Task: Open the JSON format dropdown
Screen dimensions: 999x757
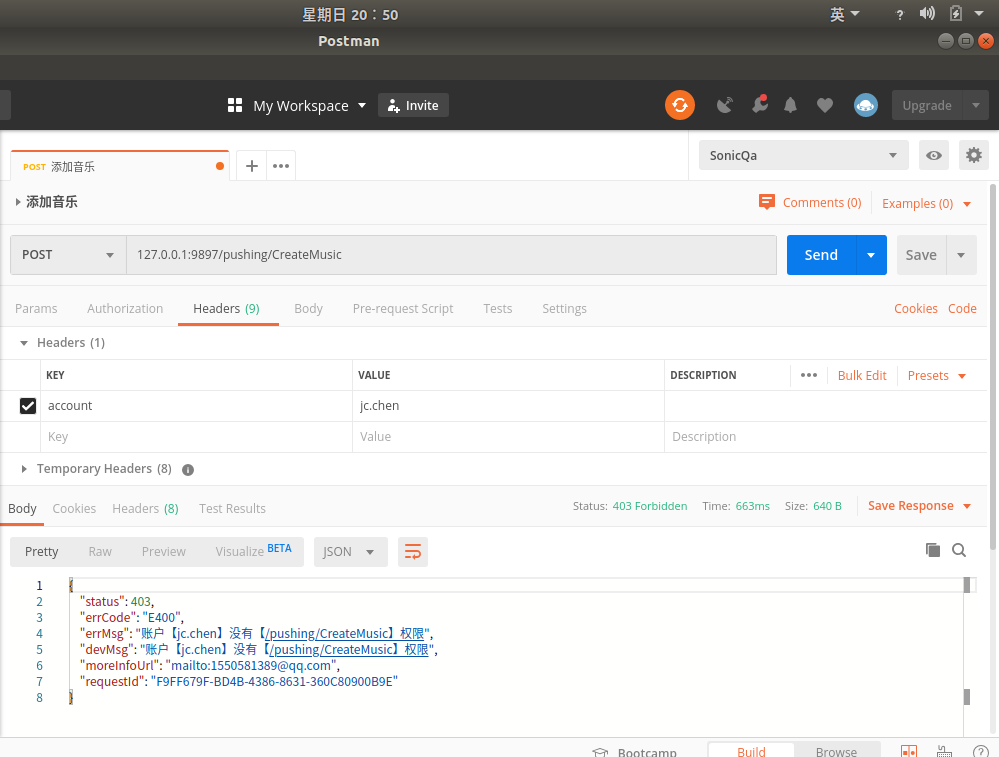Action: coord(350,552)
